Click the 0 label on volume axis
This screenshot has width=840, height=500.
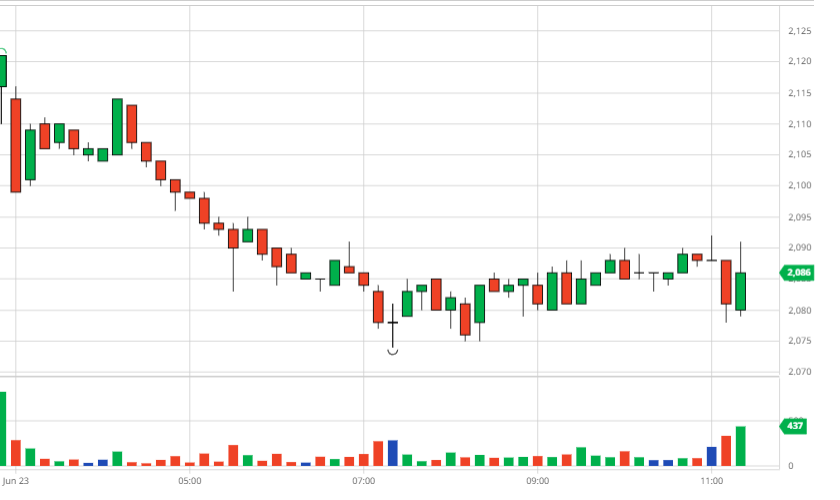pos(791,466)
